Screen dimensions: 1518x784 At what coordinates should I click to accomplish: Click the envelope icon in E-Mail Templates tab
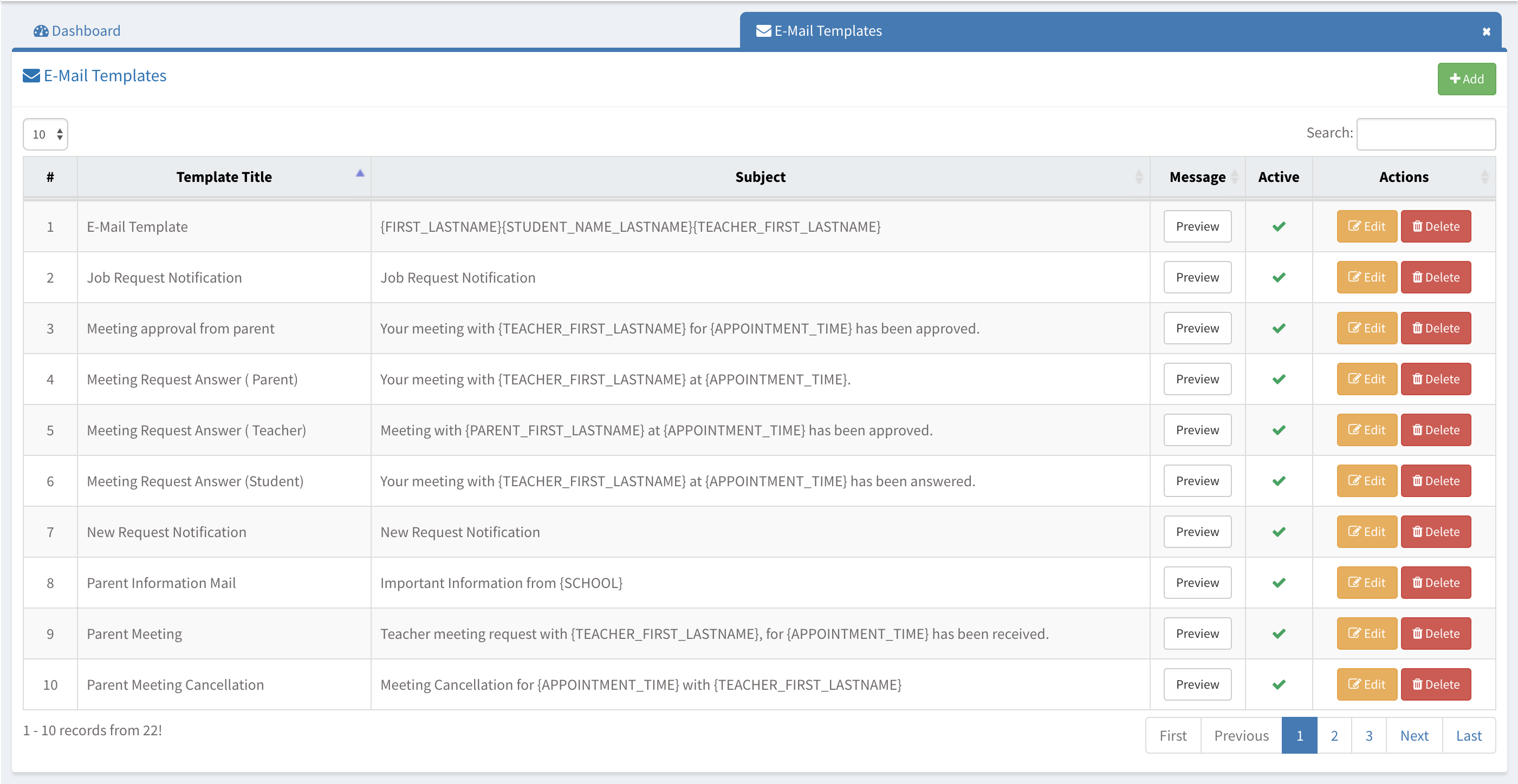tap(763, 31)
